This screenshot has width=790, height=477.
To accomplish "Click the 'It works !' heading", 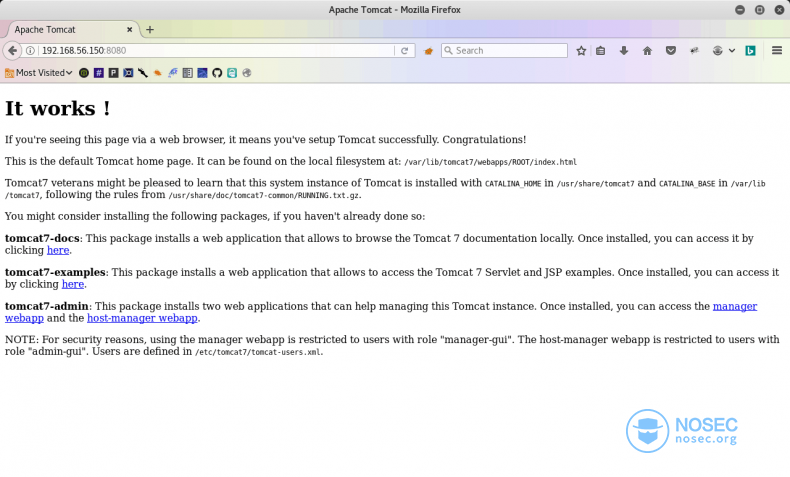I will coord(57,108).
